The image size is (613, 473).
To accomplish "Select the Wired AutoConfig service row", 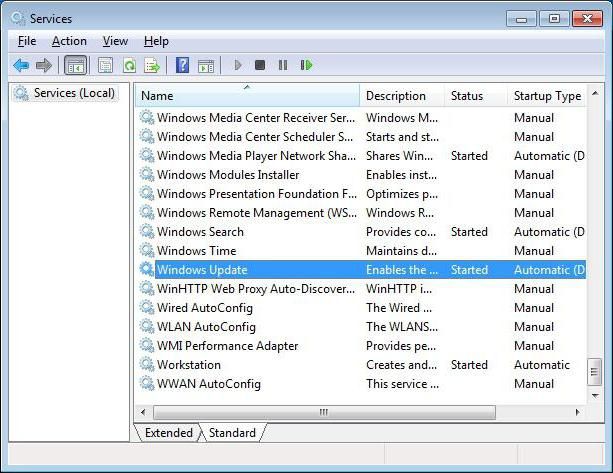I will coord(362,307).
